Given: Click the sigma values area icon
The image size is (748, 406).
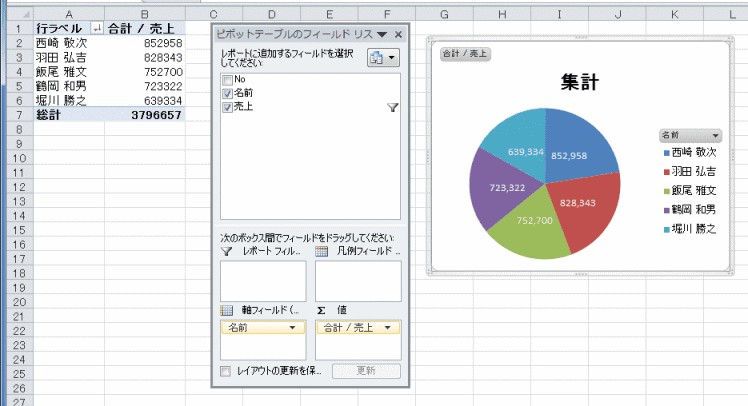Looking at the screenshot, I should [x=322, y=310].
